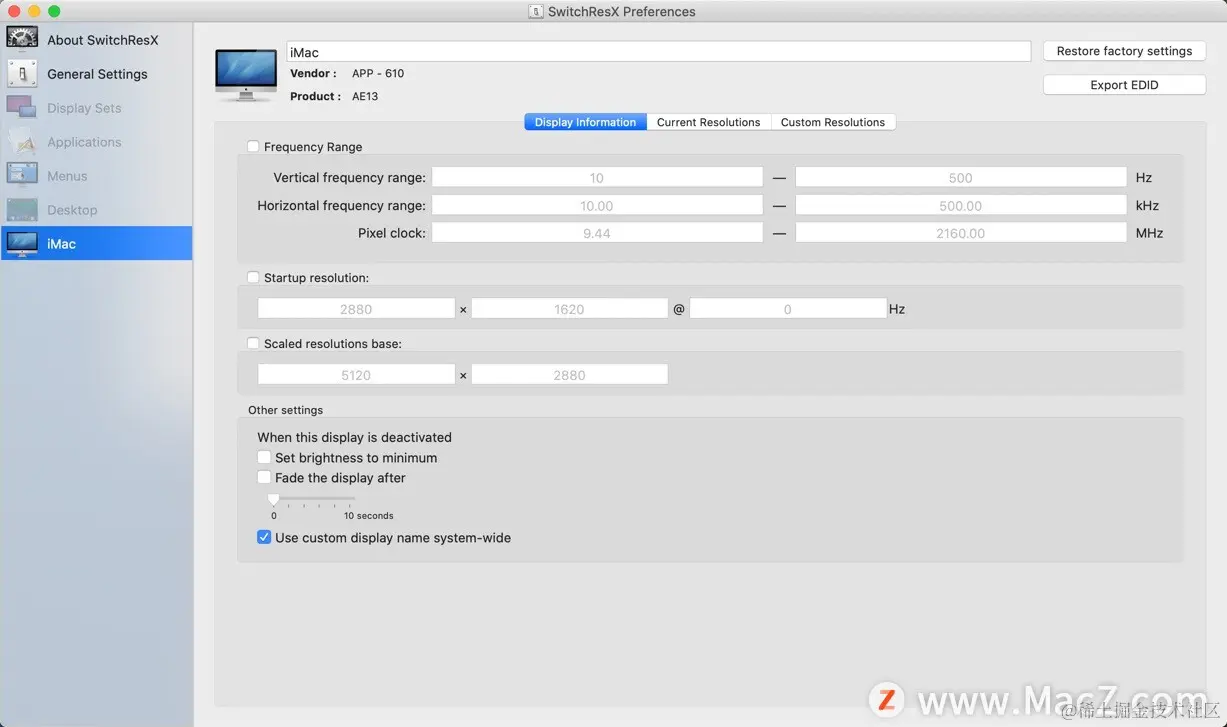Click the Applications sidebar icon
1227x727 pixels.
coord(22,141)
